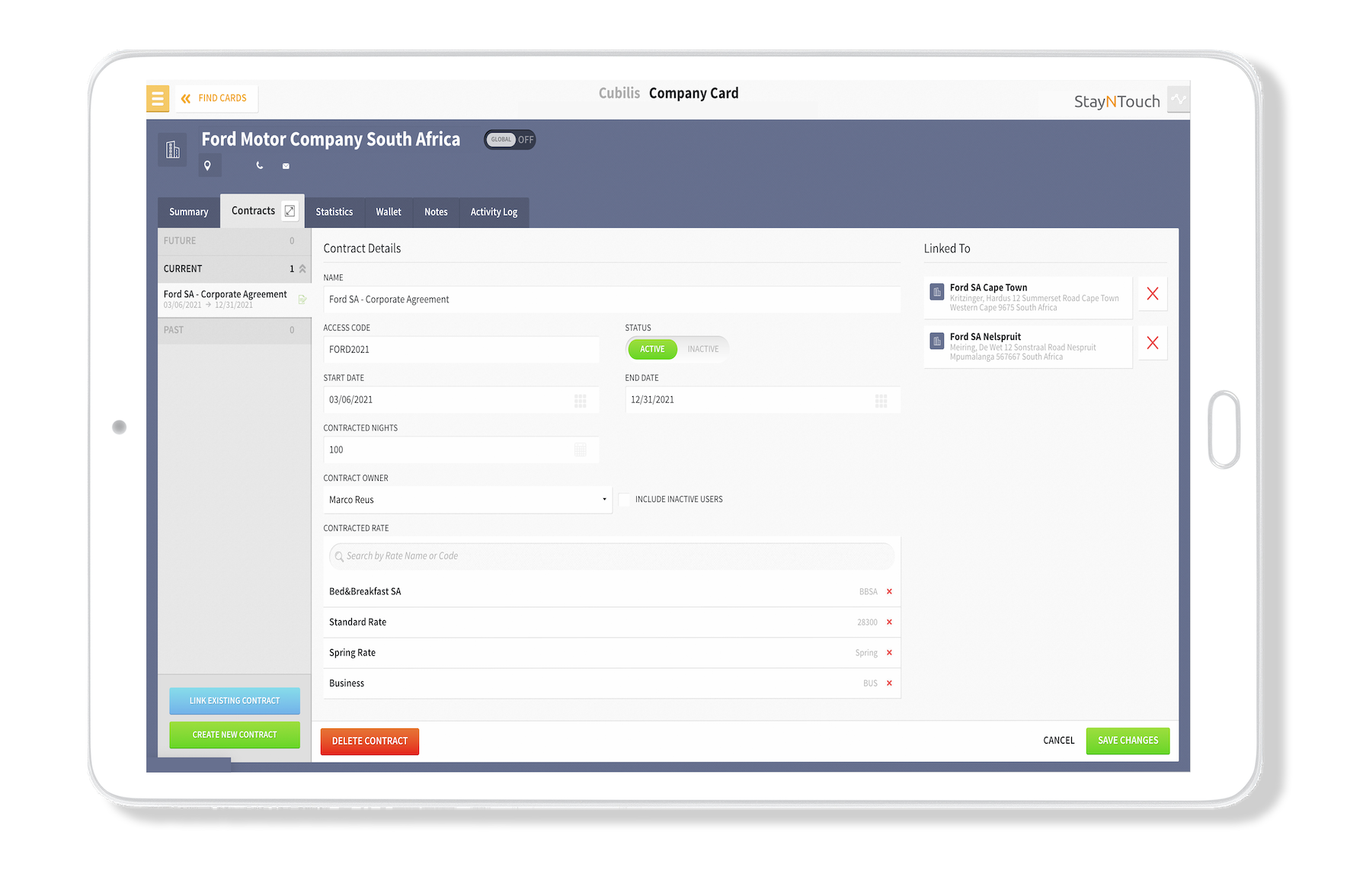
Task: Click the phone icon under company name
Action: tap(260, 165)
